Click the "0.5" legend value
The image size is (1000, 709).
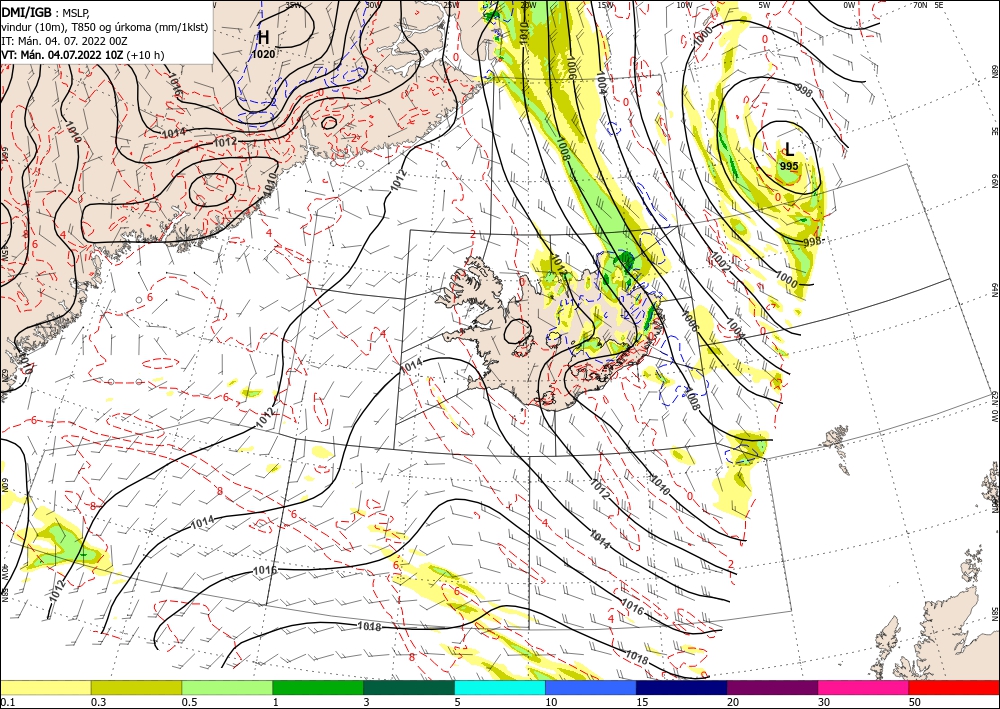pyautogui.click(x=189, y=702)
